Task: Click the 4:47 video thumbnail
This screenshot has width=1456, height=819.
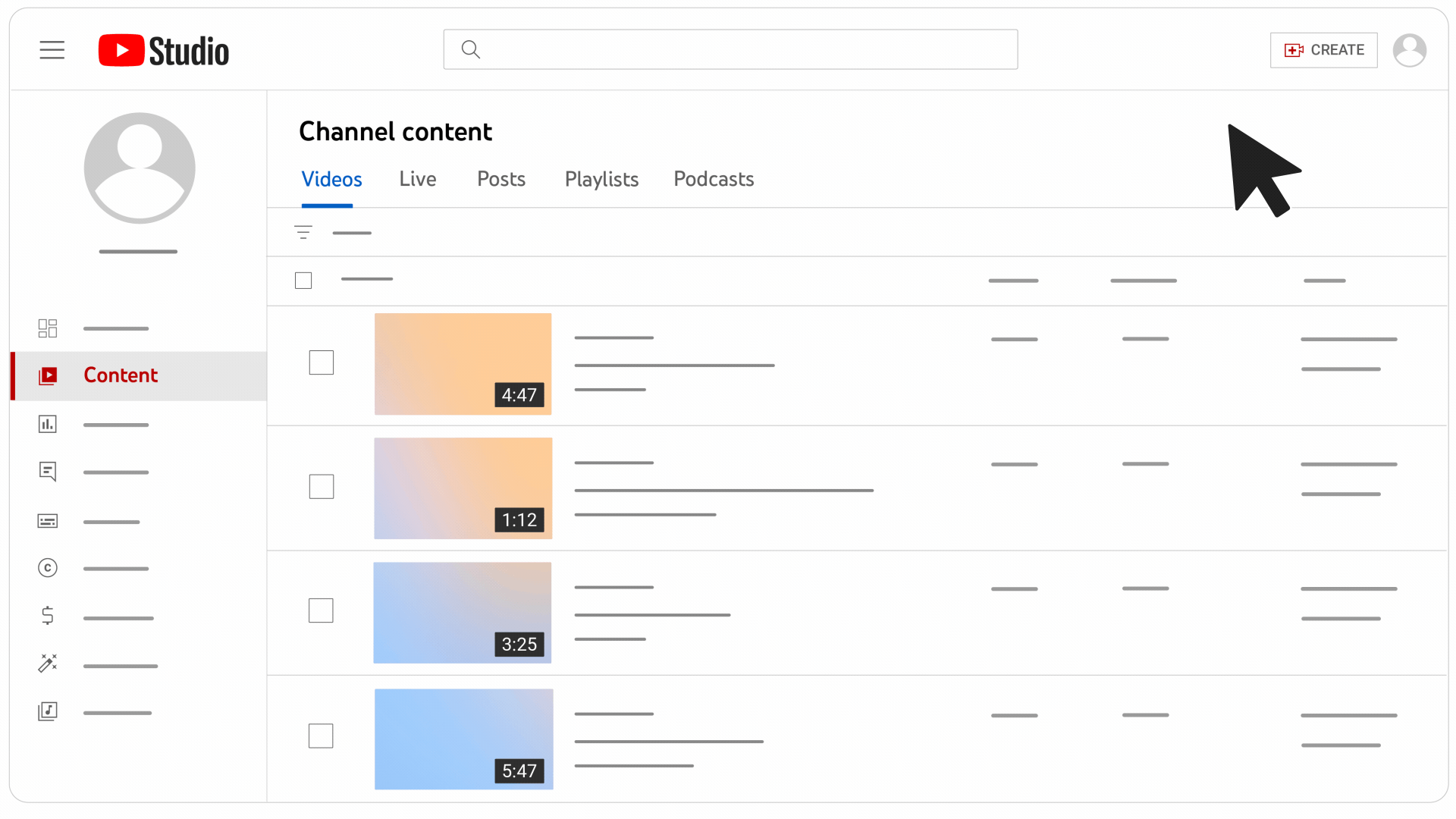Action: [x=462, y=363]
